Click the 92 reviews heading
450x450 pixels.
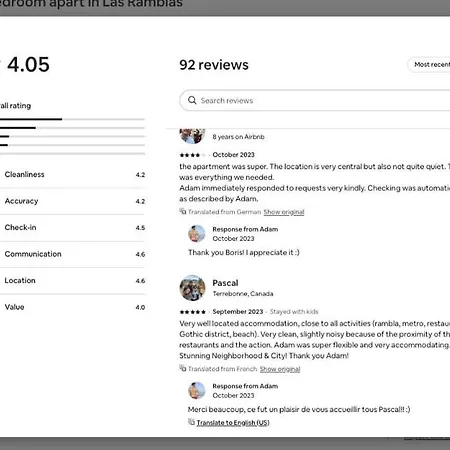pyautogui.click(x=214, y=65)
